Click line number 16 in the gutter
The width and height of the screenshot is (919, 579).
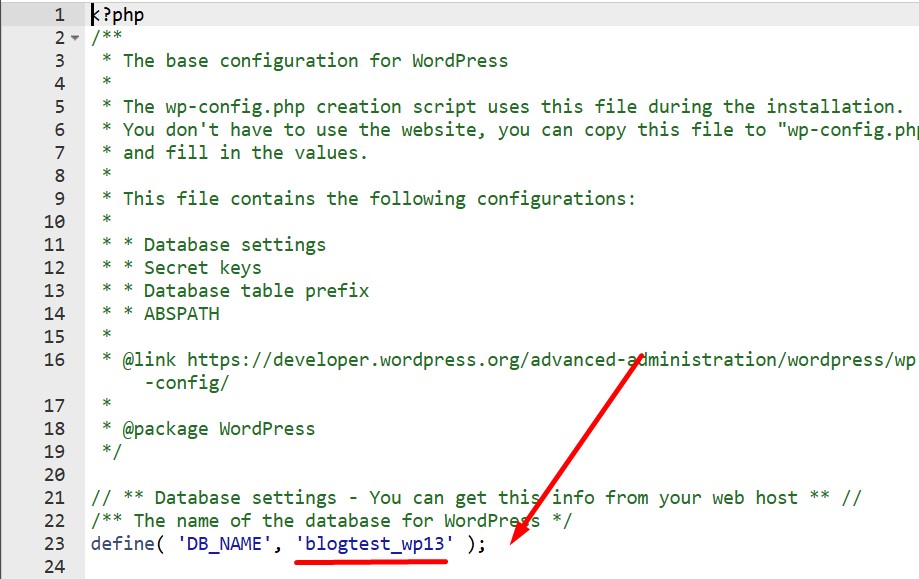54,360
